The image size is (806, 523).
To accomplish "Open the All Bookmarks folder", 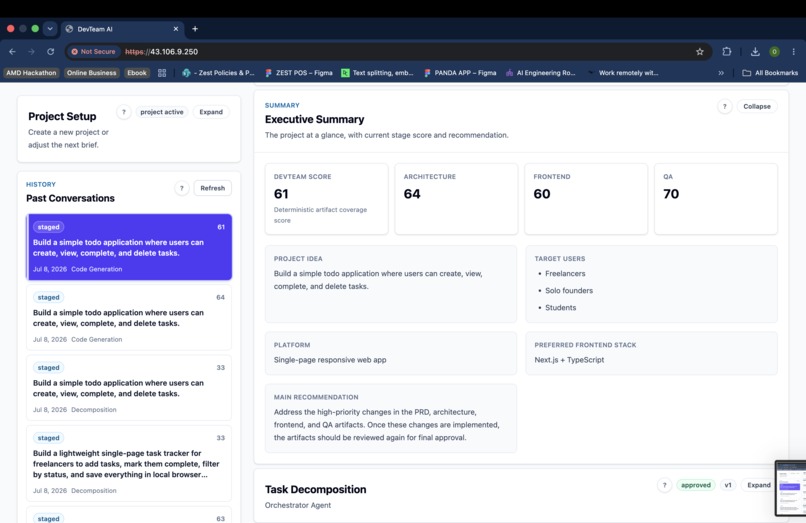I will coord(770,73).
